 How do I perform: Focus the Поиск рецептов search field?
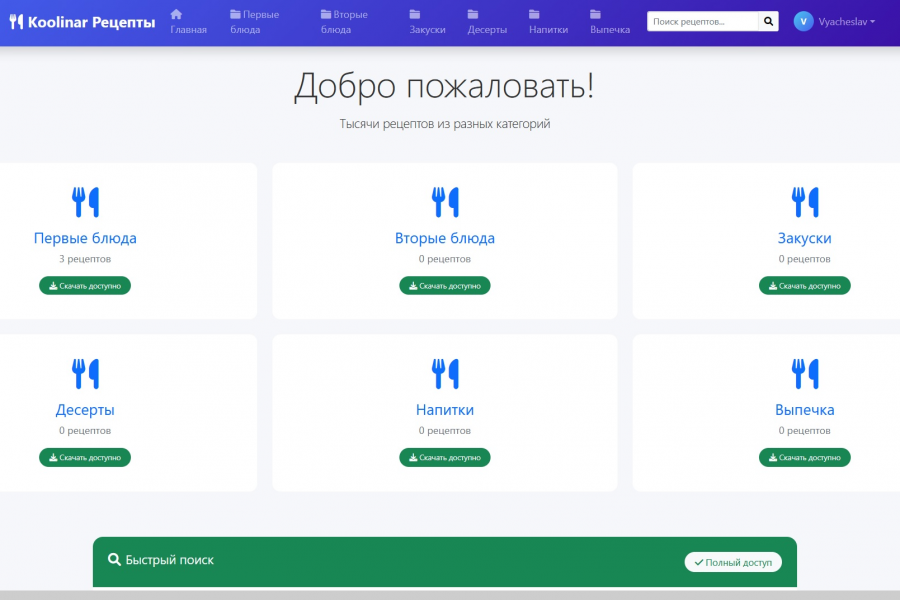click(703, 21)
